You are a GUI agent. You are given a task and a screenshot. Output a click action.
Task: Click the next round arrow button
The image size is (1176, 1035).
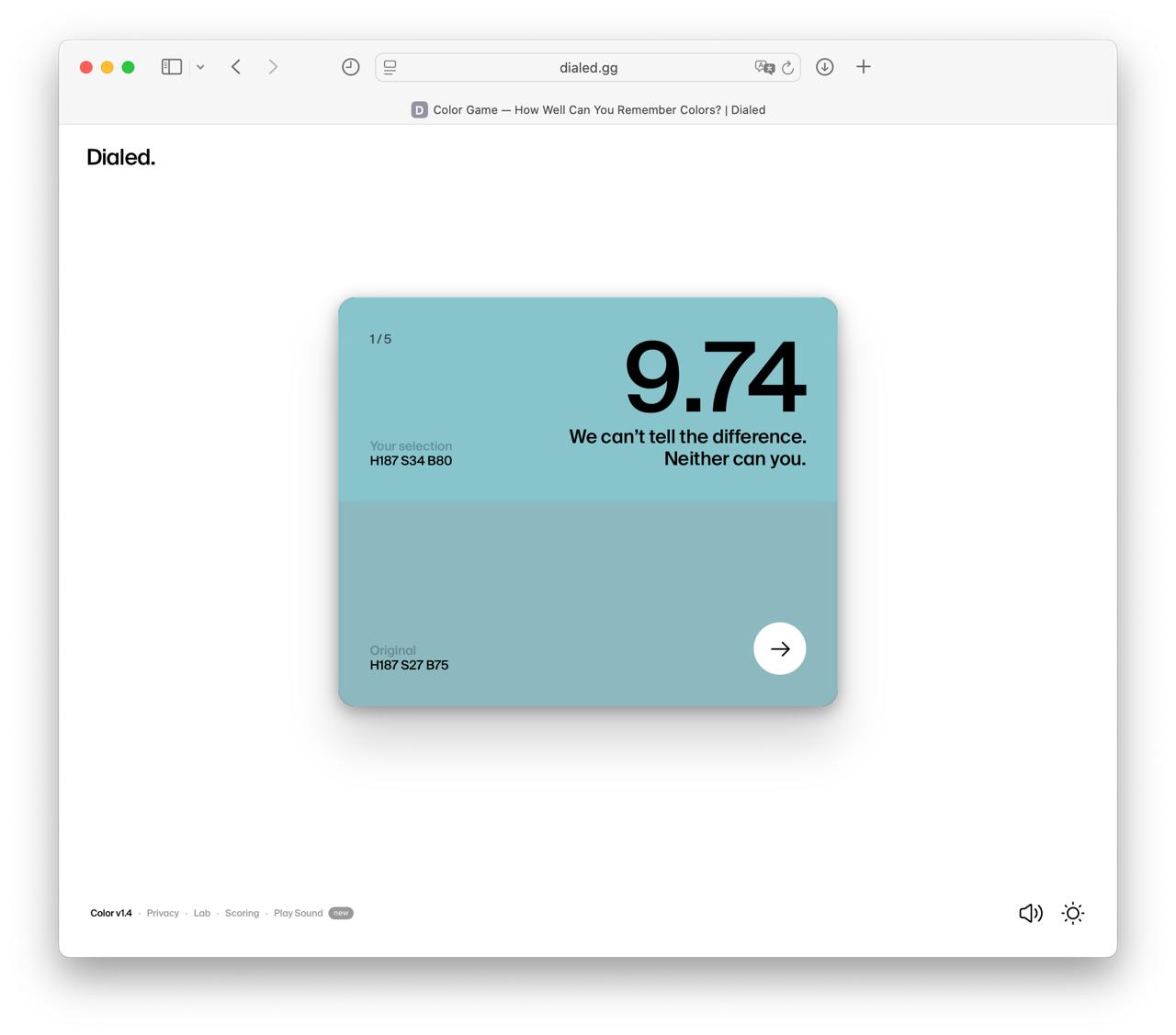[779, 649]
